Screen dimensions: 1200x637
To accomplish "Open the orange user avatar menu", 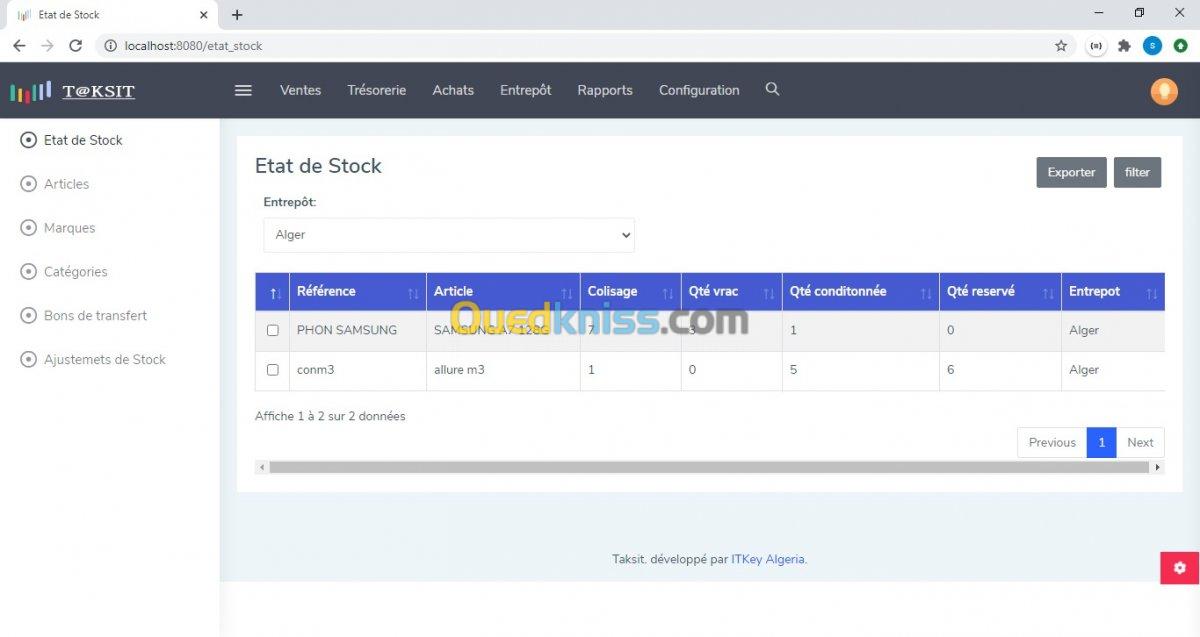I will click(x=1164, y=91).
